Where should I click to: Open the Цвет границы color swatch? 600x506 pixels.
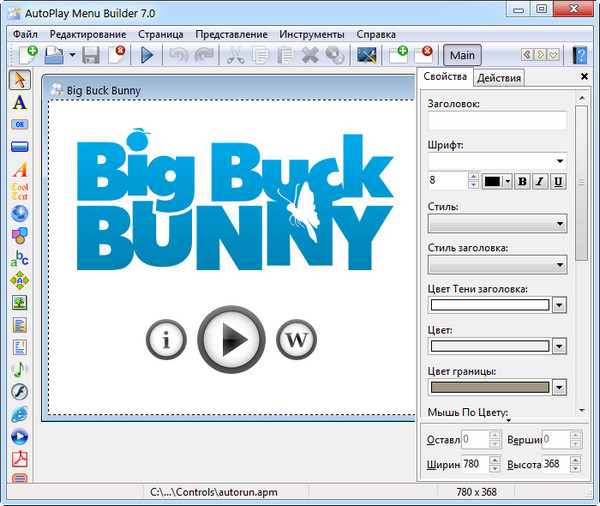[x=489, y=387]
